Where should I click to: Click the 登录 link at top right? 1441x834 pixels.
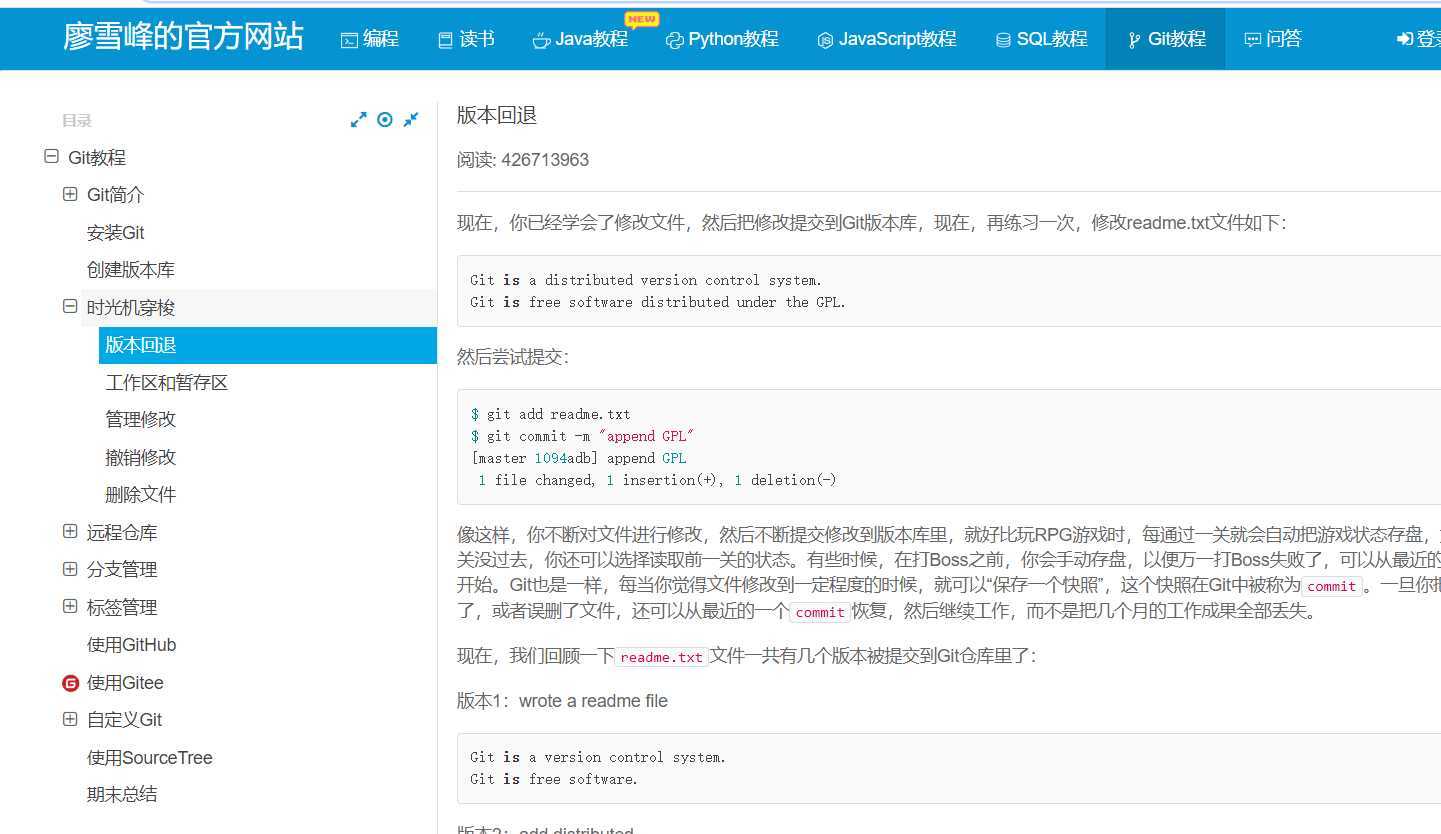coord(1419,39)
